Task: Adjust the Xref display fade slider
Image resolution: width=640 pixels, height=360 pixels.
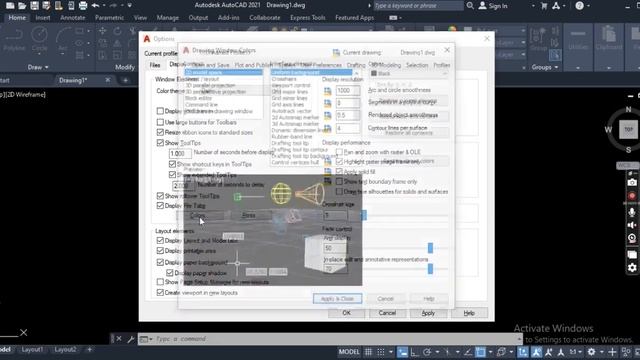Action: point(430,247)
